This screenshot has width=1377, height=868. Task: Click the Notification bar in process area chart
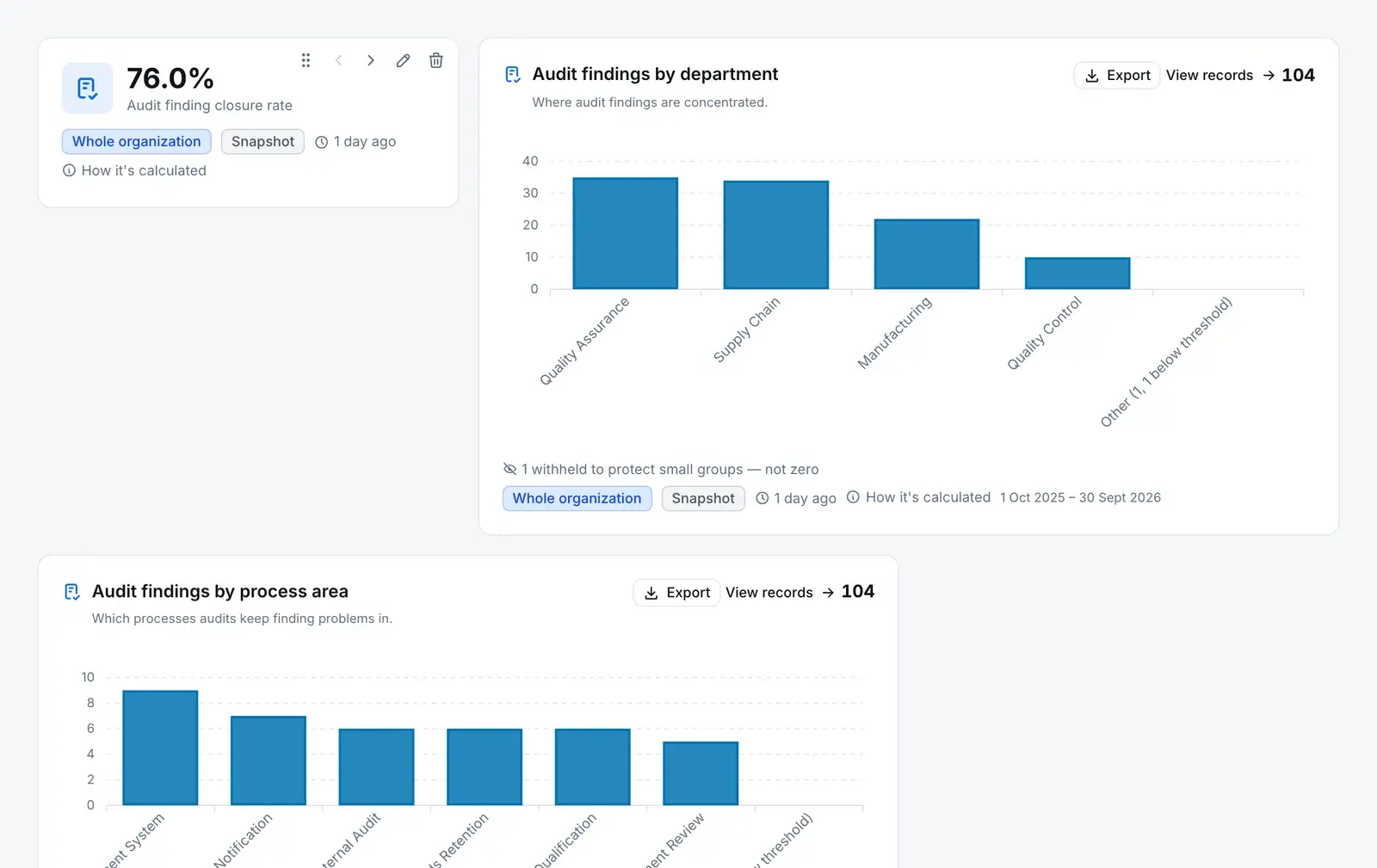(x=269, y=760)
